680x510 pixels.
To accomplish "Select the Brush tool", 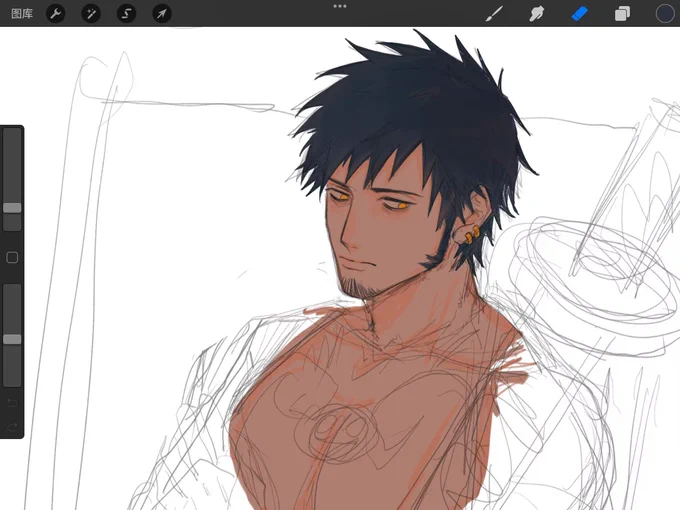I will 494,13.
